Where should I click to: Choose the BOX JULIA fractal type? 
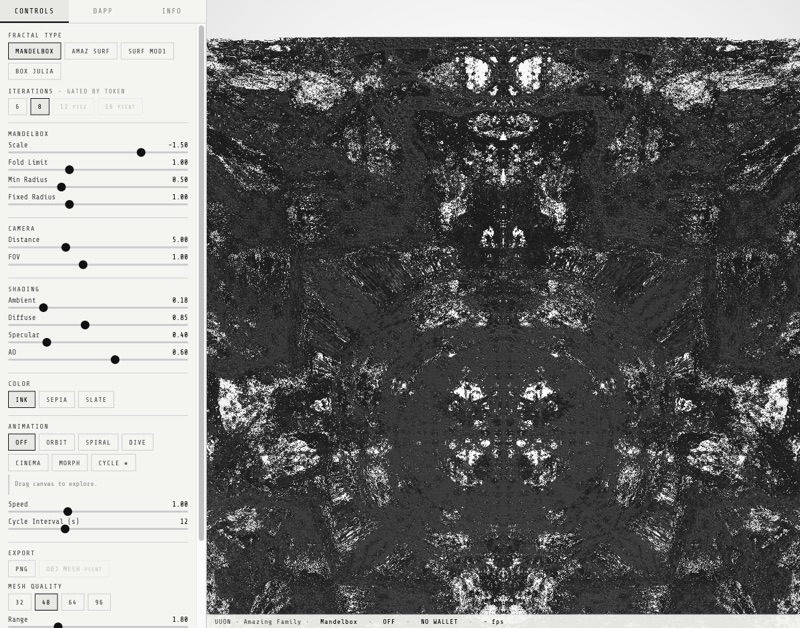pyautogui.click(x=35, y=71)
